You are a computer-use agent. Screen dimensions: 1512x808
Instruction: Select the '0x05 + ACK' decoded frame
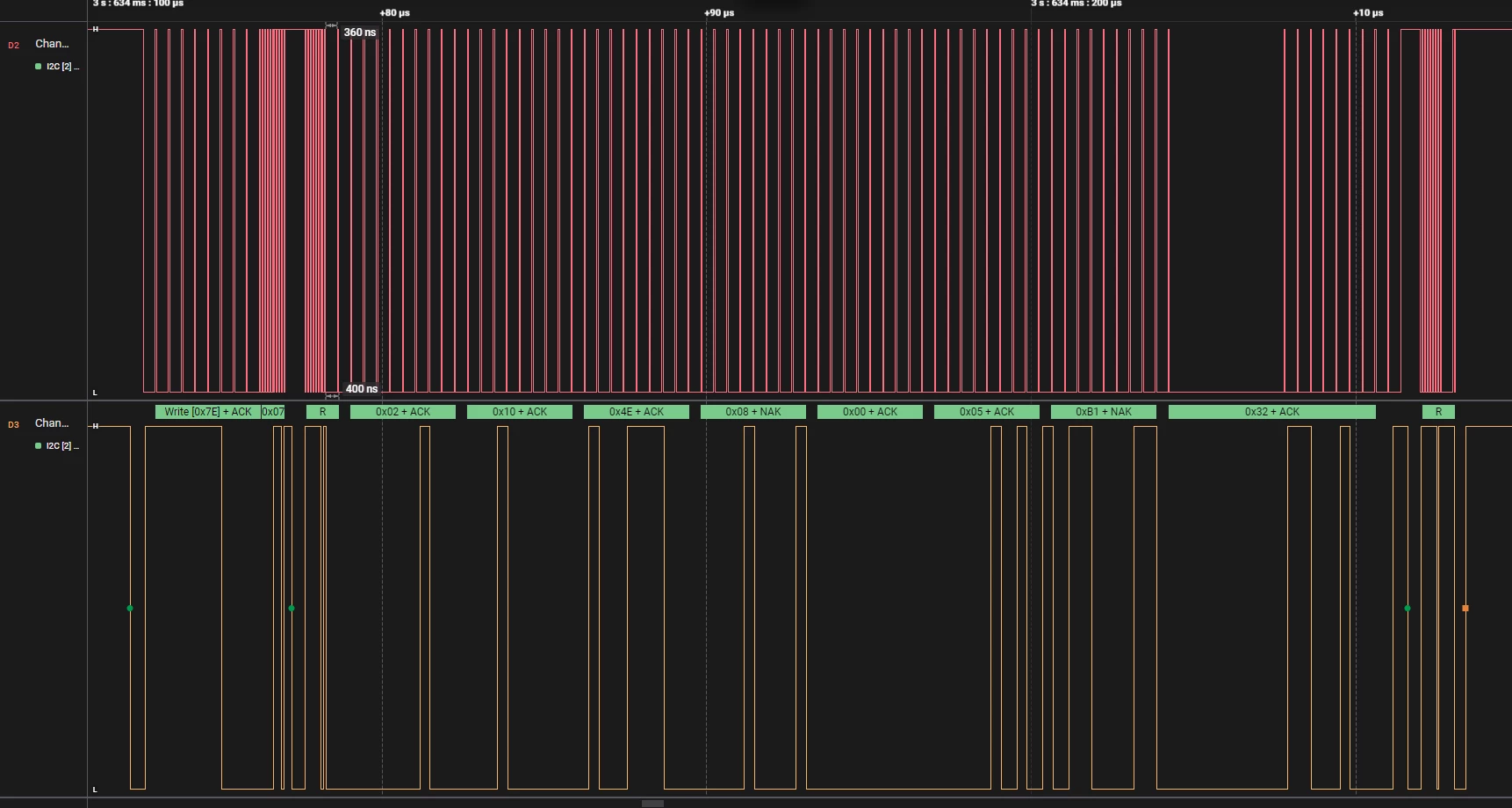pos(987,412)
